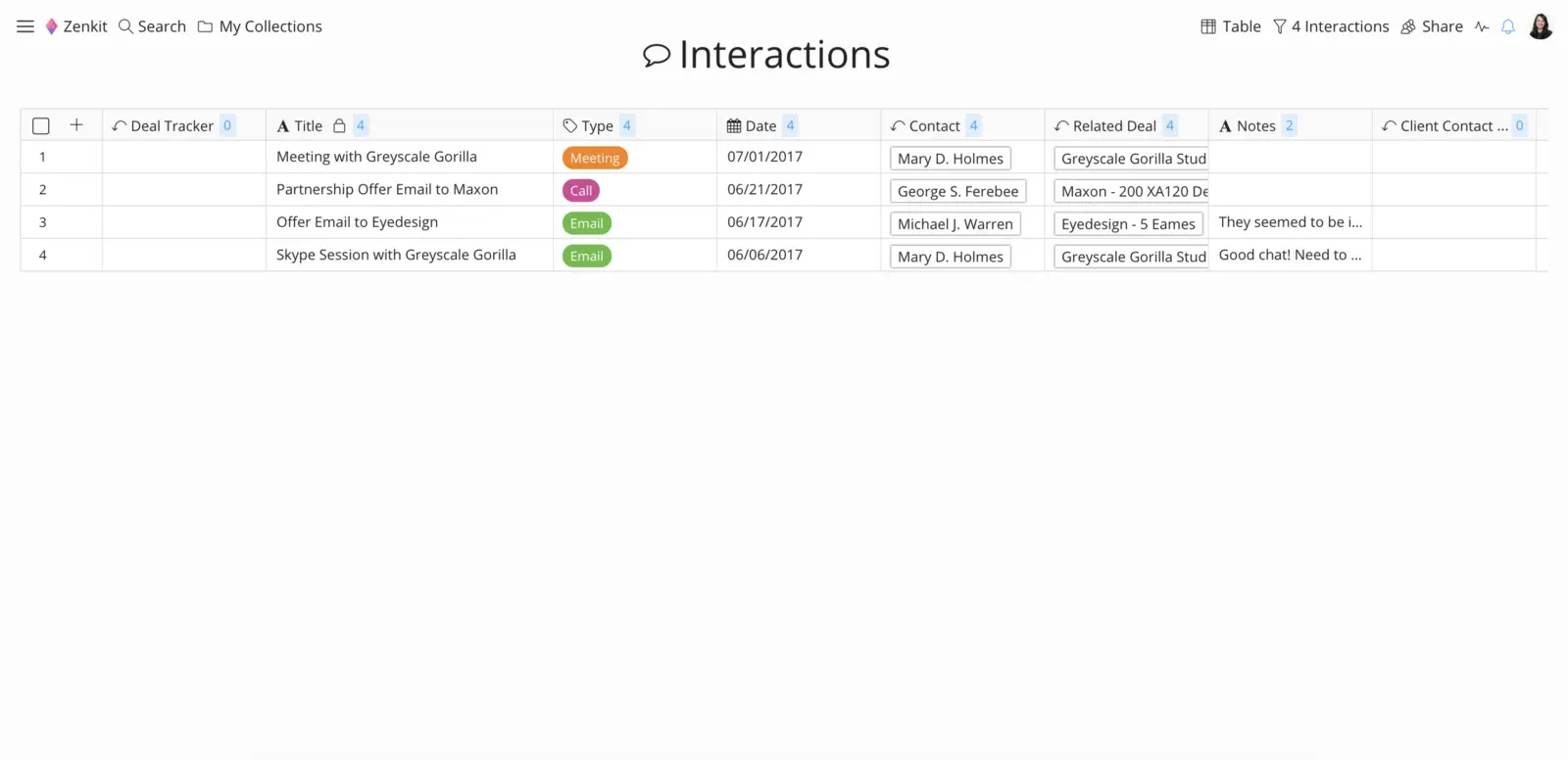
Task: Toggle the select-all rows checkbox
Action: tap(41, 125)
